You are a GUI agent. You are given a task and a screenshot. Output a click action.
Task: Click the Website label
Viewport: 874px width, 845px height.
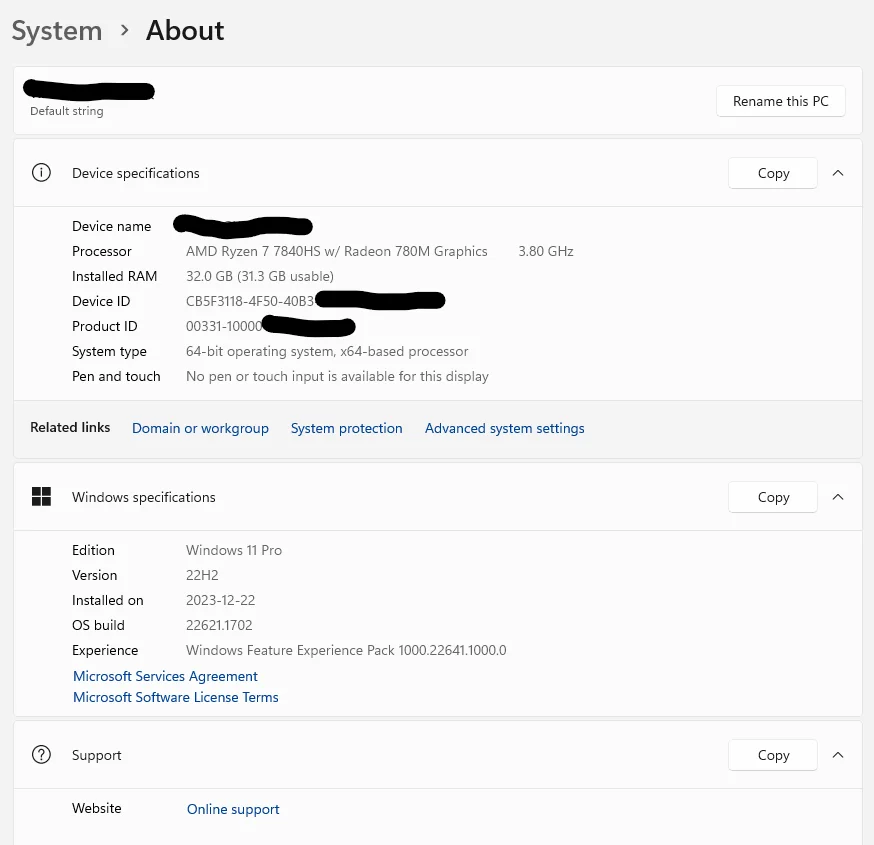pos(96,808)
